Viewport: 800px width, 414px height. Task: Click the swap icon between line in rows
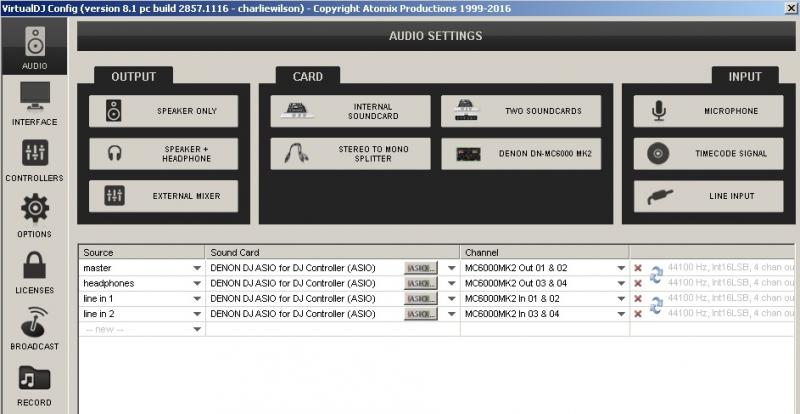[656, 306]
